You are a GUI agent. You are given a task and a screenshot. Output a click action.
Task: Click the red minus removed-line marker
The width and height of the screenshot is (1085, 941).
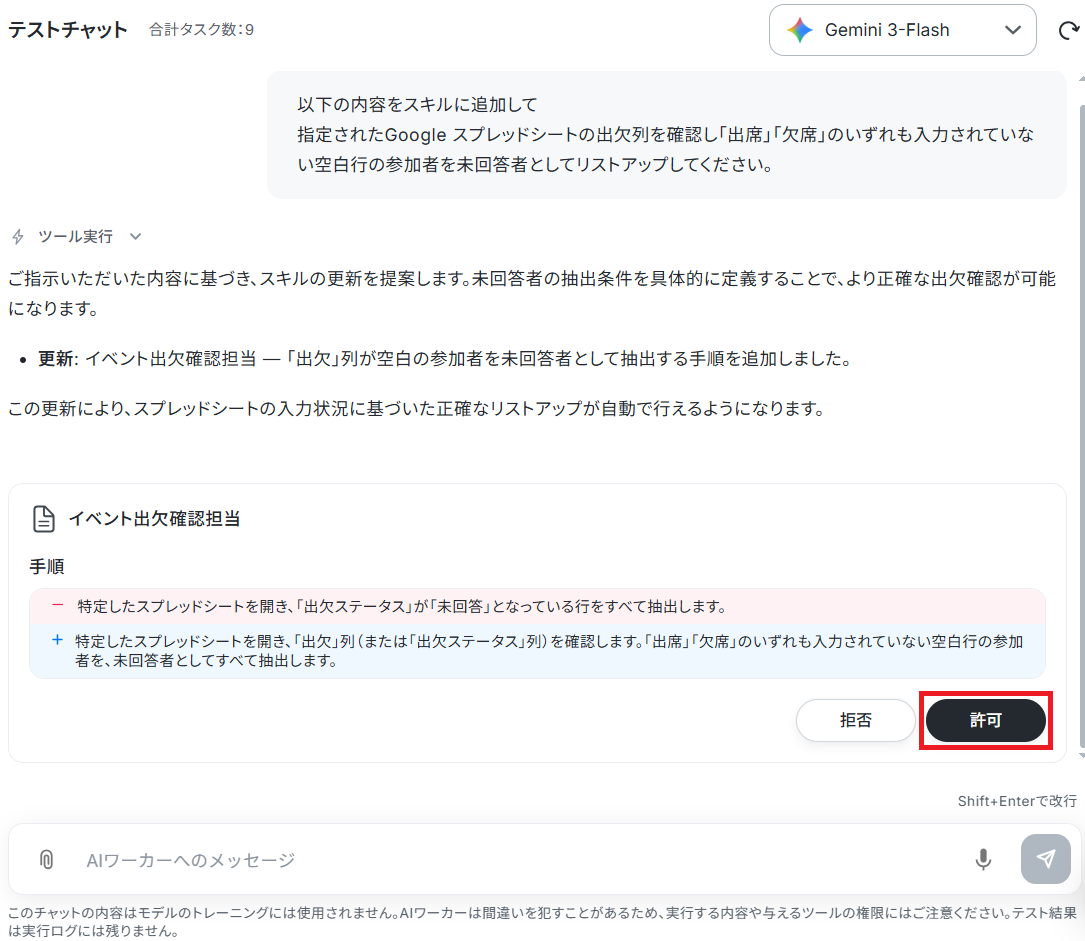(58, 605)
